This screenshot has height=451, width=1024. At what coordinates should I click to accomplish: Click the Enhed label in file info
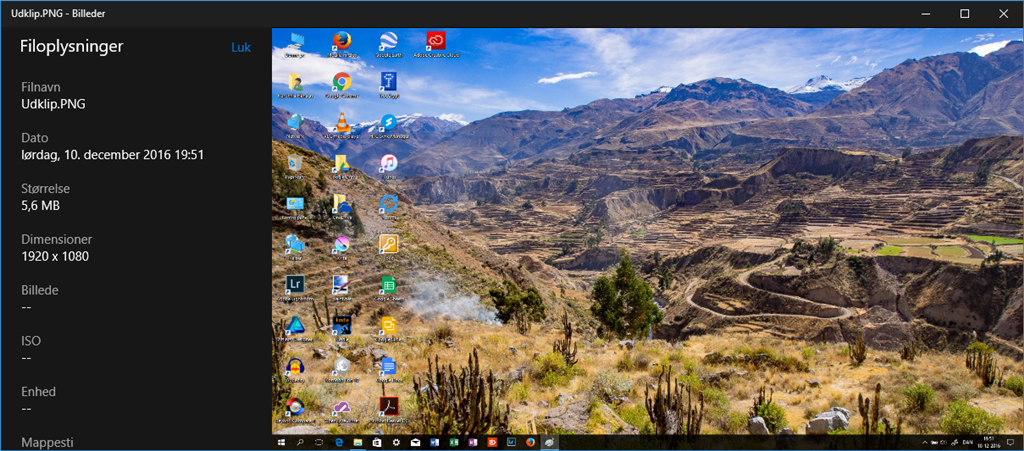pos(39,392)
